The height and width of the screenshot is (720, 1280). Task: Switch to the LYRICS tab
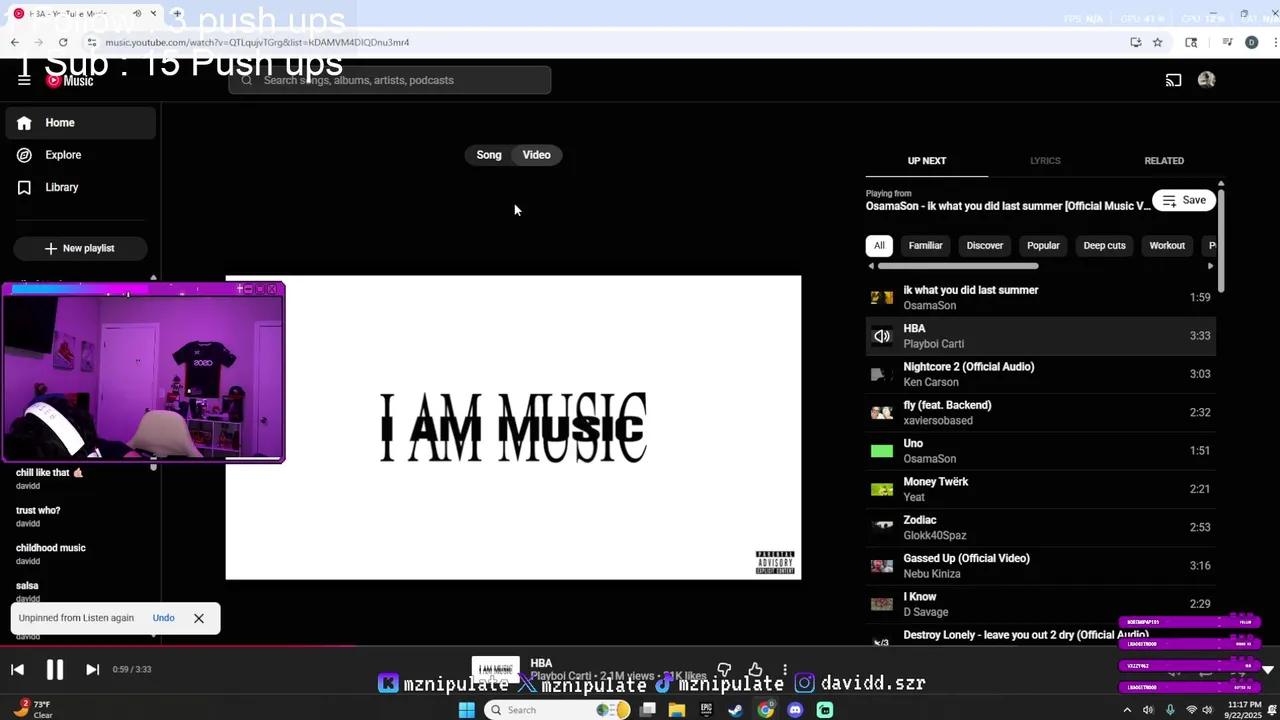pyautogui.click(x=1045, y=161)
